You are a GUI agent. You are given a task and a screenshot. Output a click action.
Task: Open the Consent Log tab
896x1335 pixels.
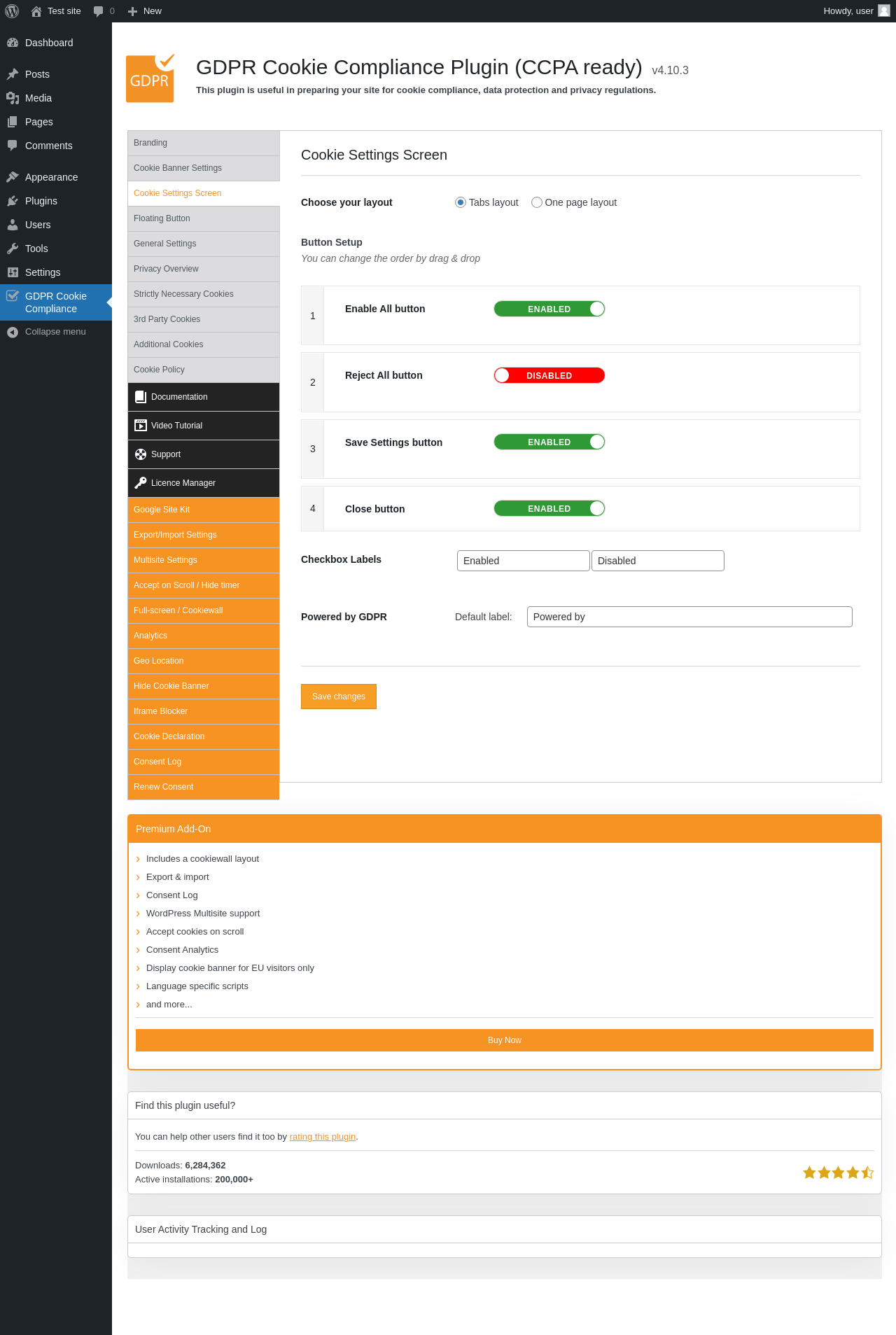click(204, 762)
